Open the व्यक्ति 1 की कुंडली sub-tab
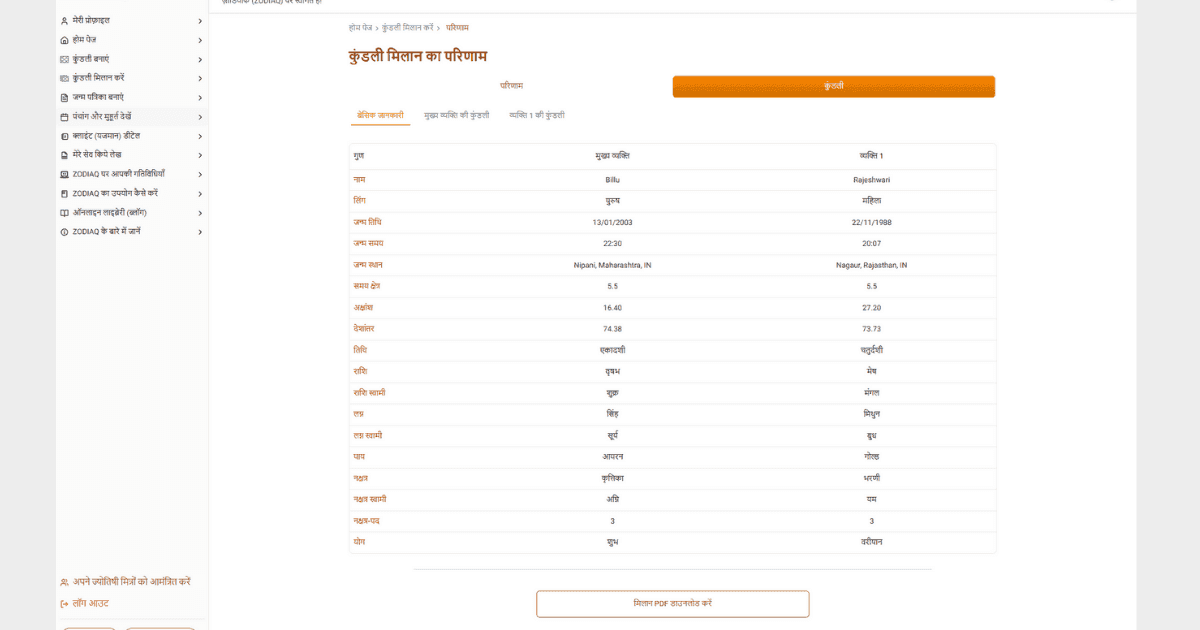The height and width of the screenshot is (630, 1200). click(x=537, y=115)
